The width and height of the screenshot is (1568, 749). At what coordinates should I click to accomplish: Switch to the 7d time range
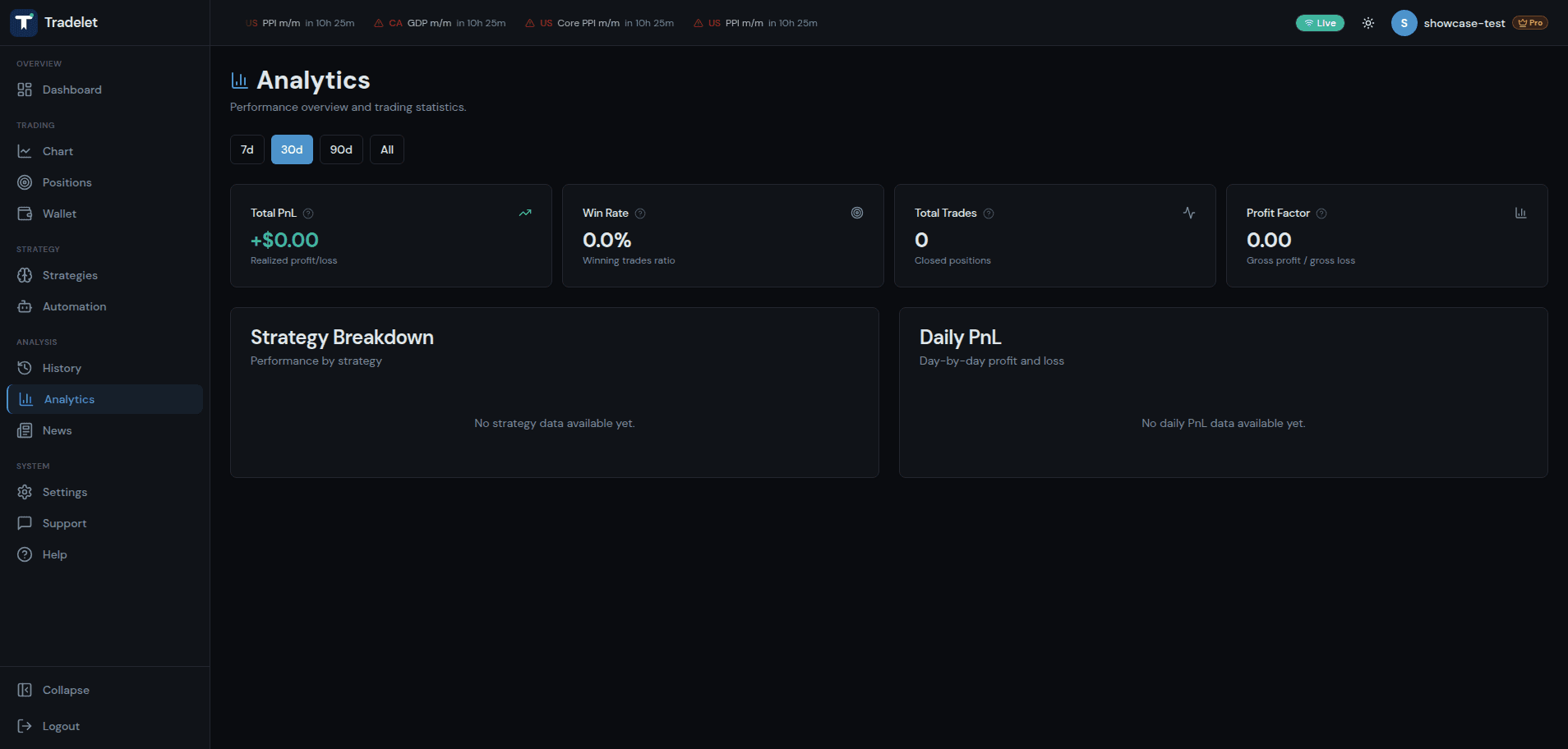coord(247,149)
